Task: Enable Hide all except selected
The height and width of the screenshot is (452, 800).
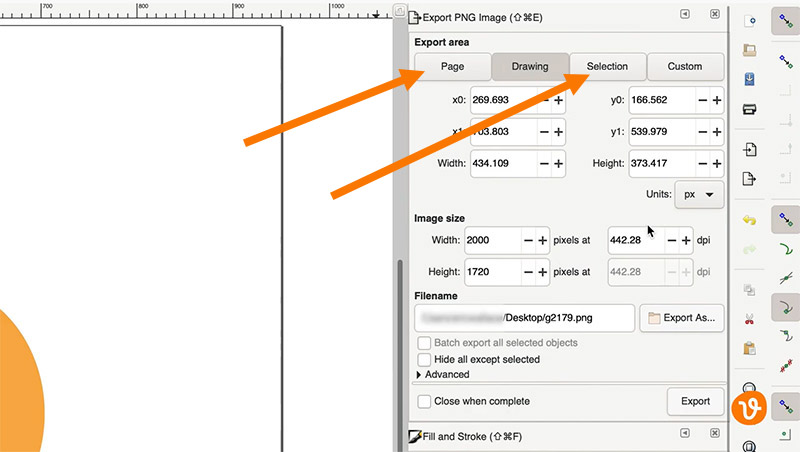Action: pos(424,359)
